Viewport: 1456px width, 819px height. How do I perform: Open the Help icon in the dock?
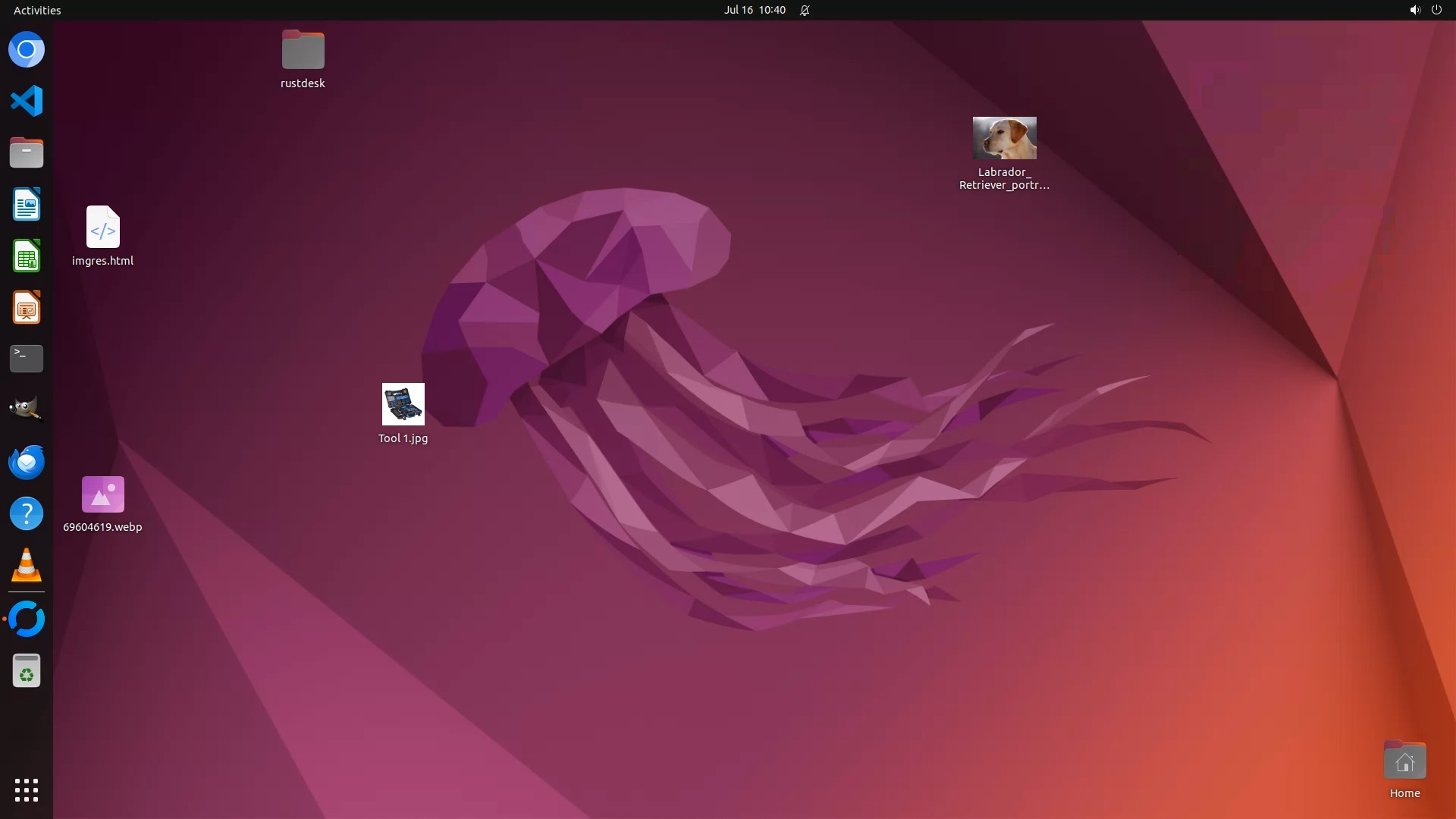(27, 513)
